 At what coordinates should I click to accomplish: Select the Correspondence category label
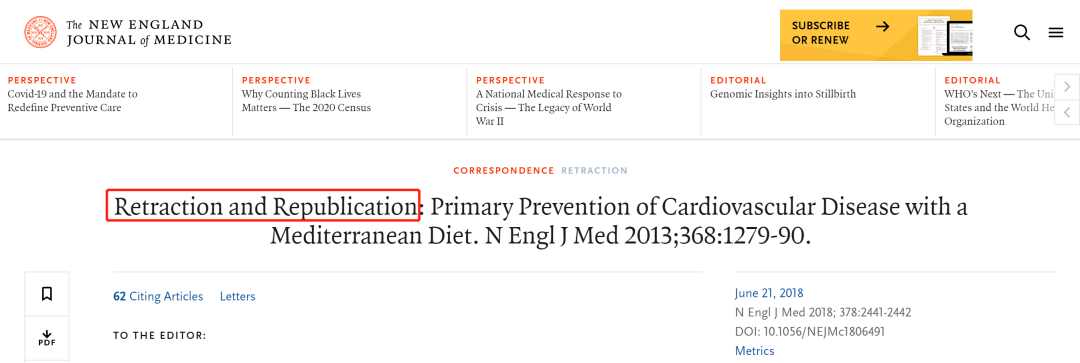pos(503,170)
